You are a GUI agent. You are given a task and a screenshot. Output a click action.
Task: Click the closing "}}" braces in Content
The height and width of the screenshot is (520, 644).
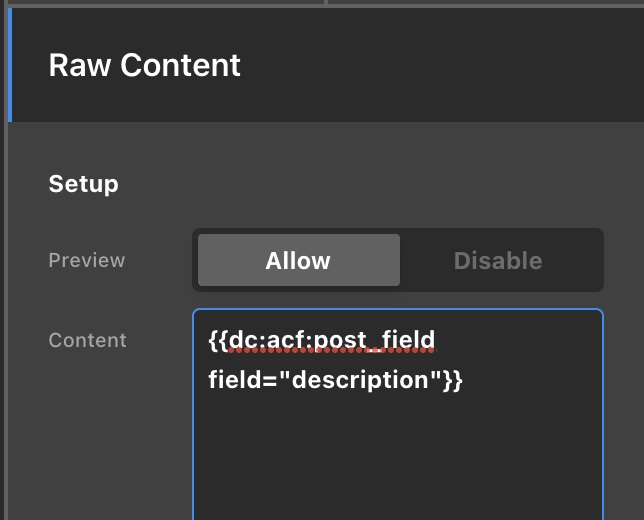point(453,380)
